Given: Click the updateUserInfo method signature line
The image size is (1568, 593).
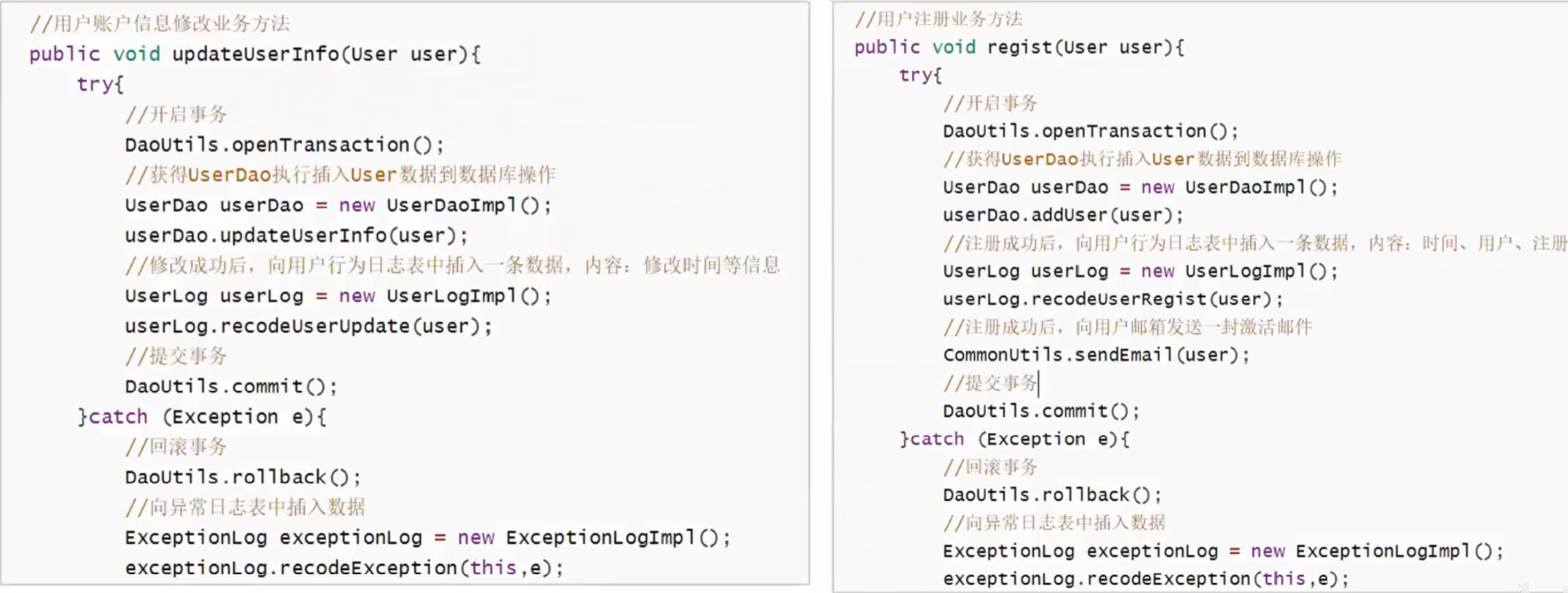Looking at the screenshot, I should click(255, 54).
